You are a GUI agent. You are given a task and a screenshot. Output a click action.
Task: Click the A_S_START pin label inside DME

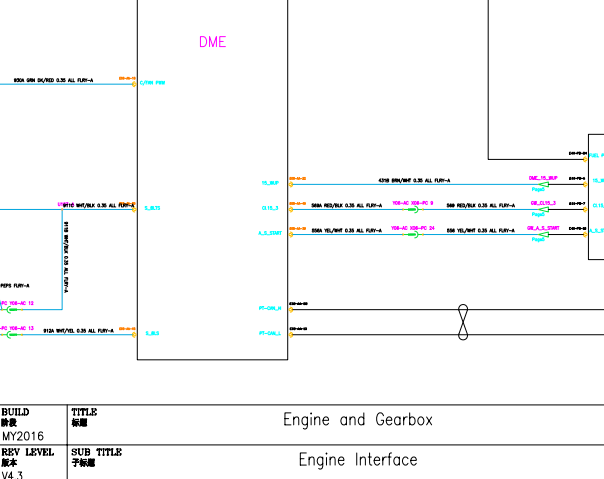(x=270, y=233)
